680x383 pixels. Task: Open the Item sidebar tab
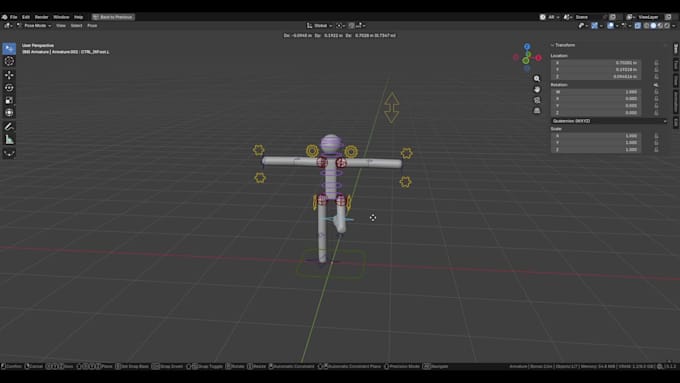(676, 49)
